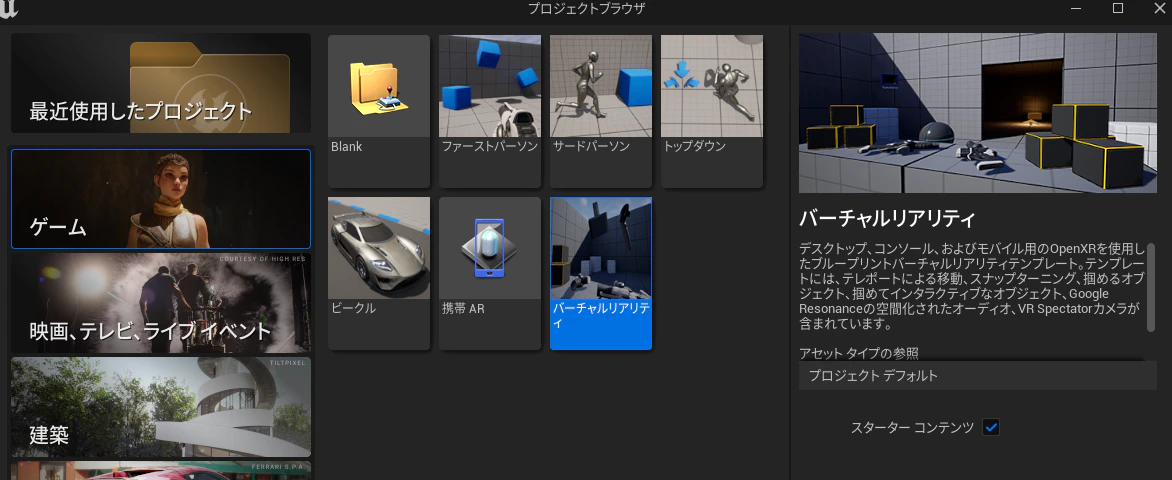Image resolution: width=1172 pixels, height=480 pixels.
Task: Select the Blank project template
Action: point(379,111)
